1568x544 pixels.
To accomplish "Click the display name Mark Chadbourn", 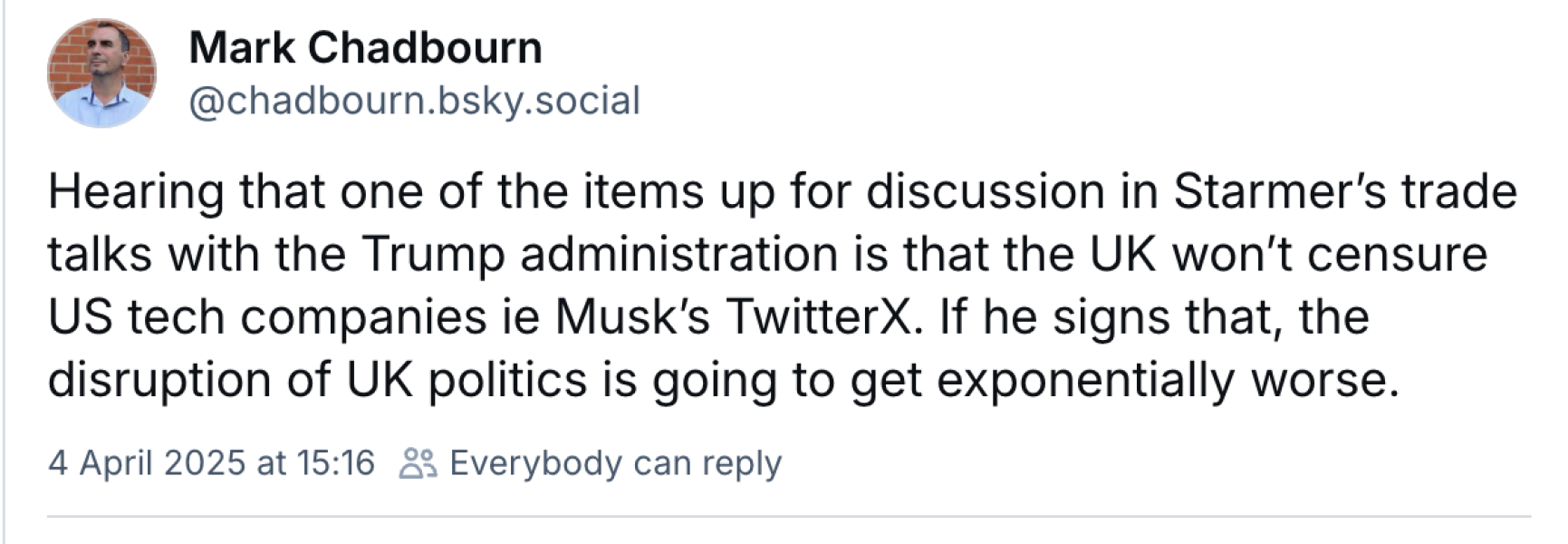I will click(x=365, y=47).
